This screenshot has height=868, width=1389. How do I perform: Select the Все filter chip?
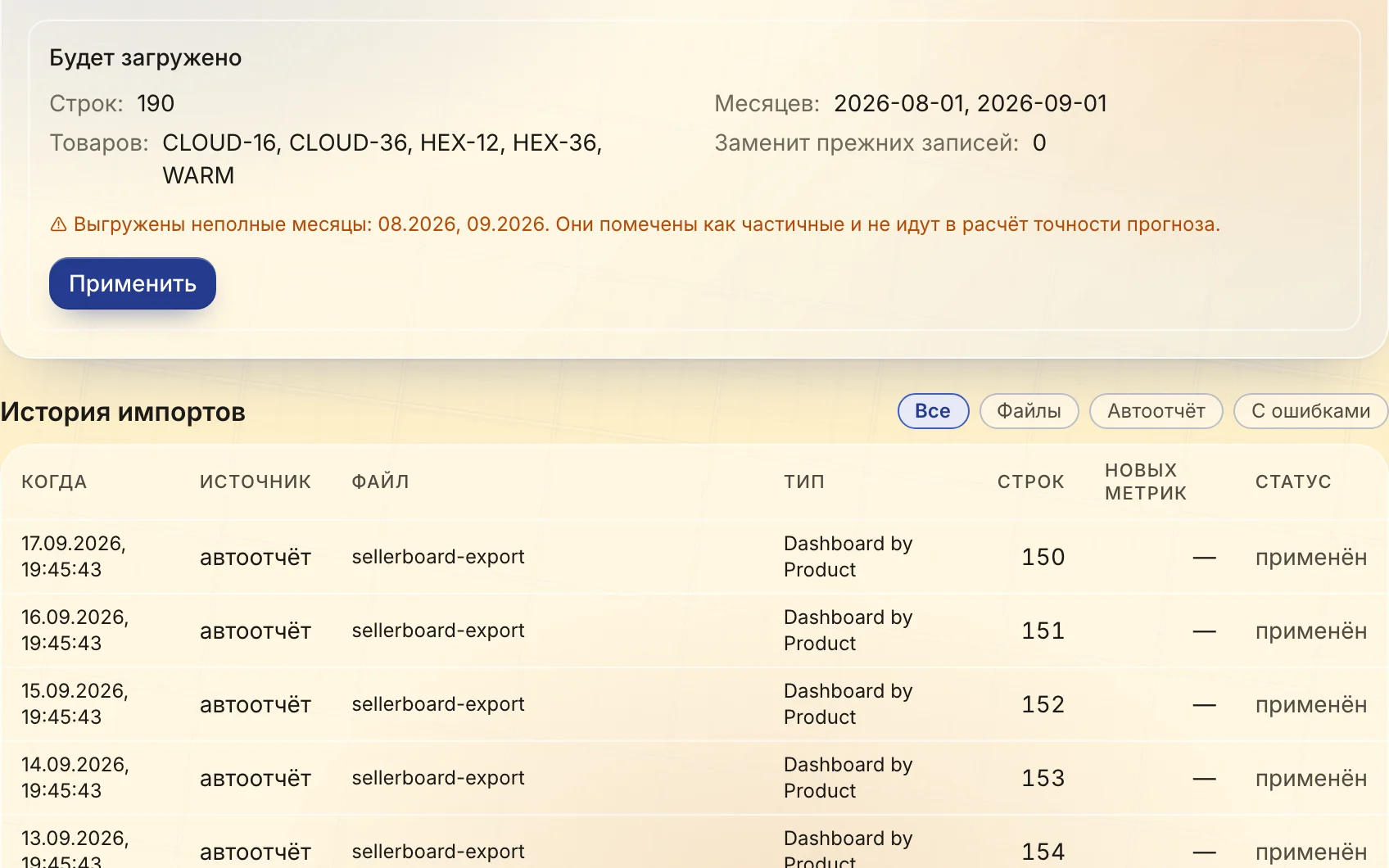pyautogui.click(x=933, y=411)
